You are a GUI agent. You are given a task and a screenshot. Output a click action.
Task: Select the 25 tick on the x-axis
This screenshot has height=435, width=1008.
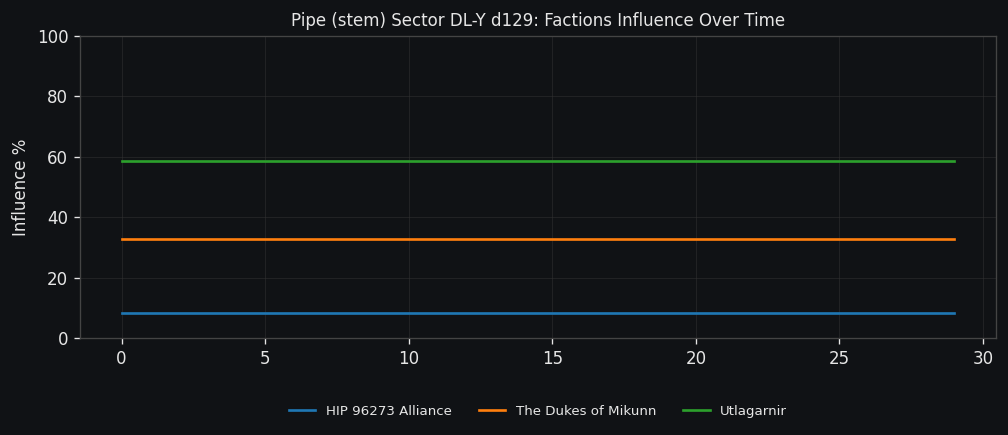click(x=839, y=358)
